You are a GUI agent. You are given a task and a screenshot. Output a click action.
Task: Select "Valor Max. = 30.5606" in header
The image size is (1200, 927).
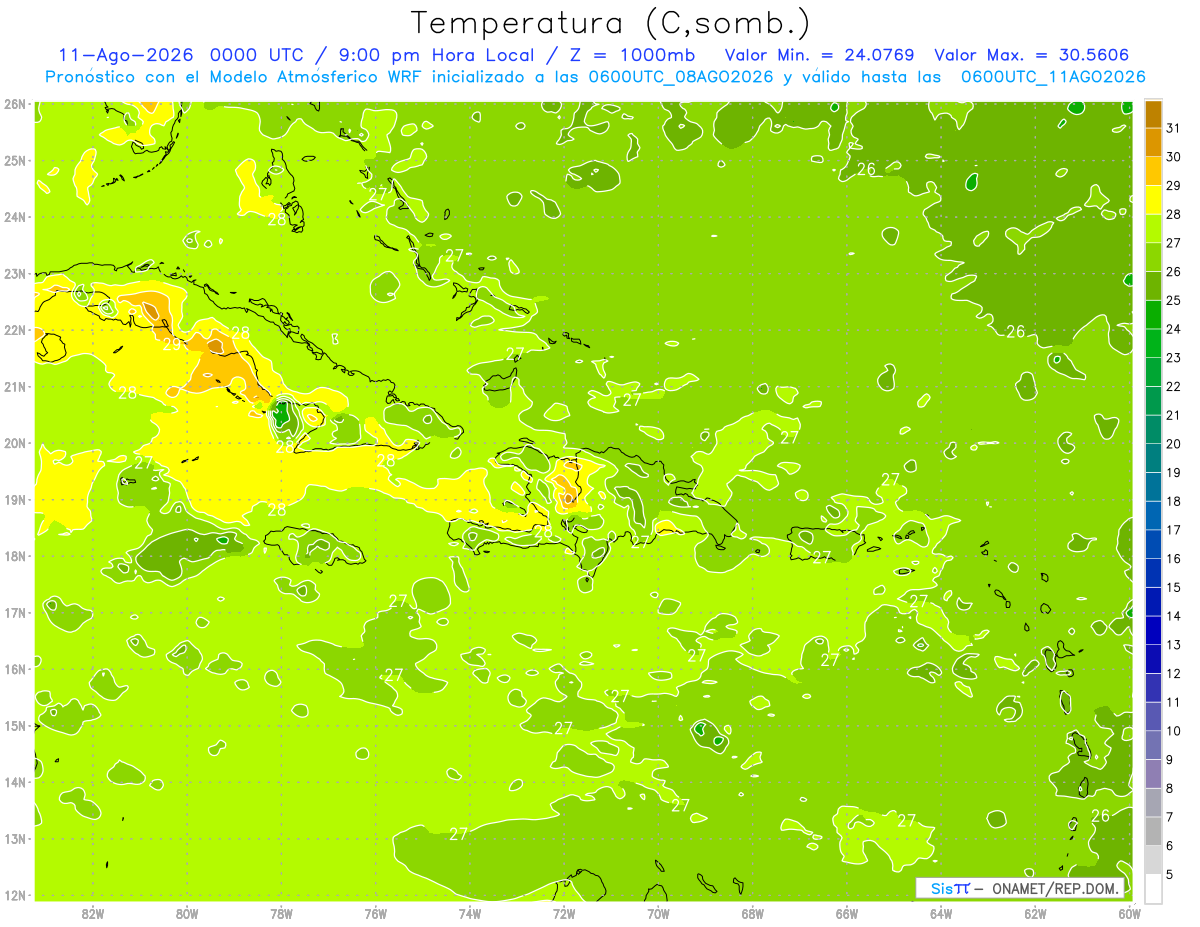click(x=1031, y=55)
